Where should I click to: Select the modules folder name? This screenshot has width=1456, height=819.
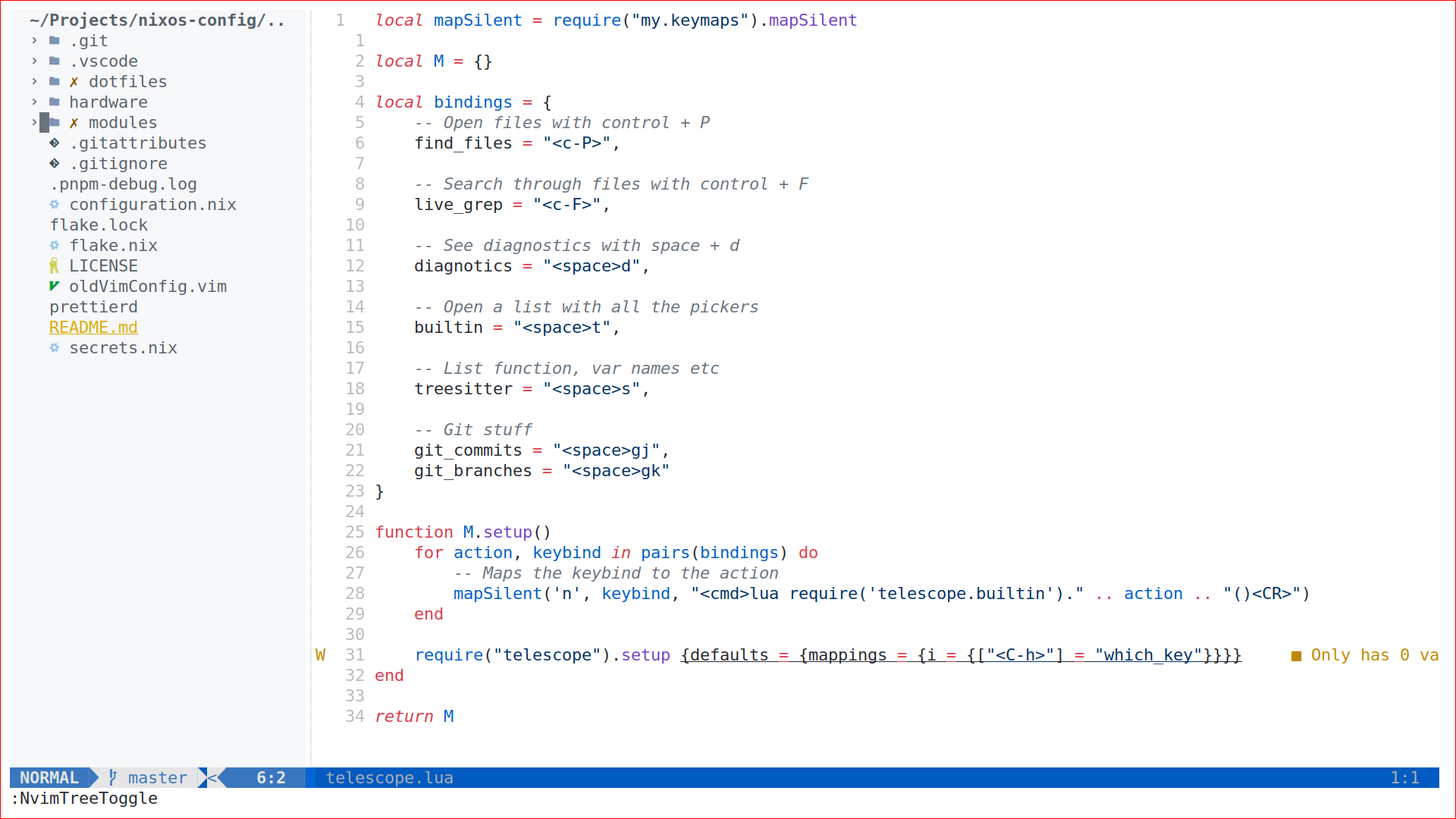[x=123, y=122]
